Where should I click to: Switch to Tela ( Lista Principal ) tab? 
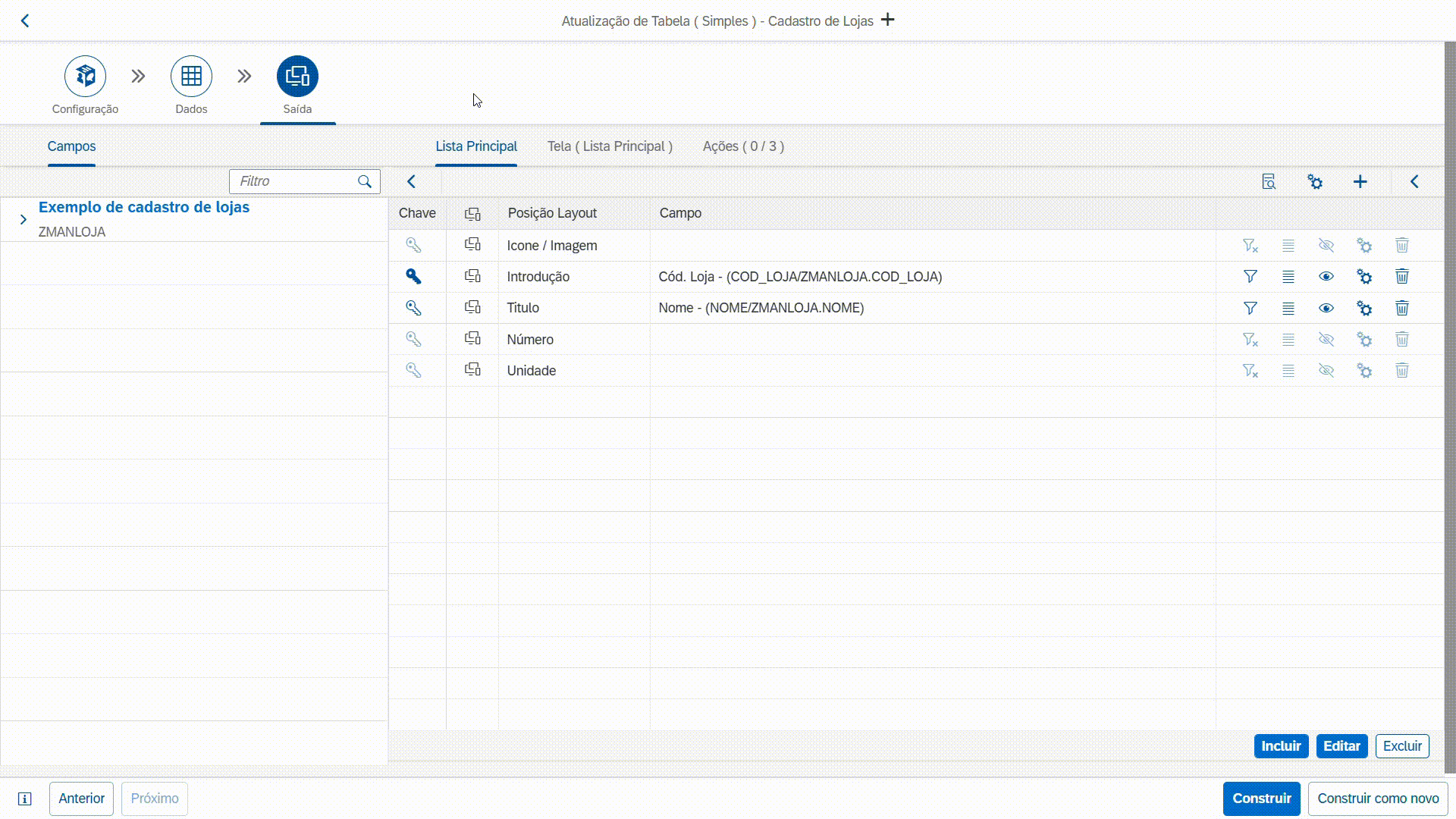click(610, 146)
